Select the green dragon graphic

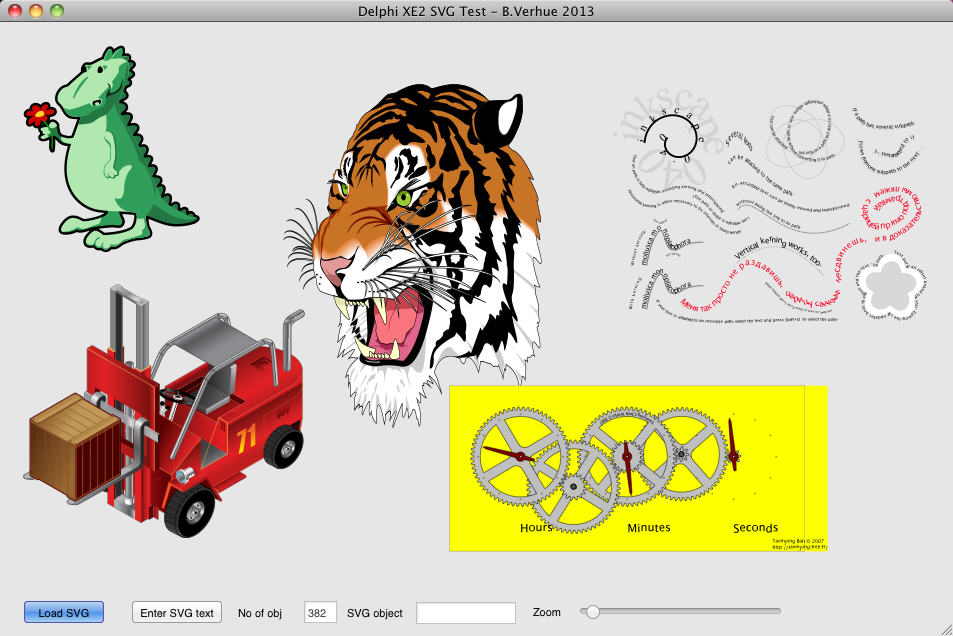tap(118, 150)
